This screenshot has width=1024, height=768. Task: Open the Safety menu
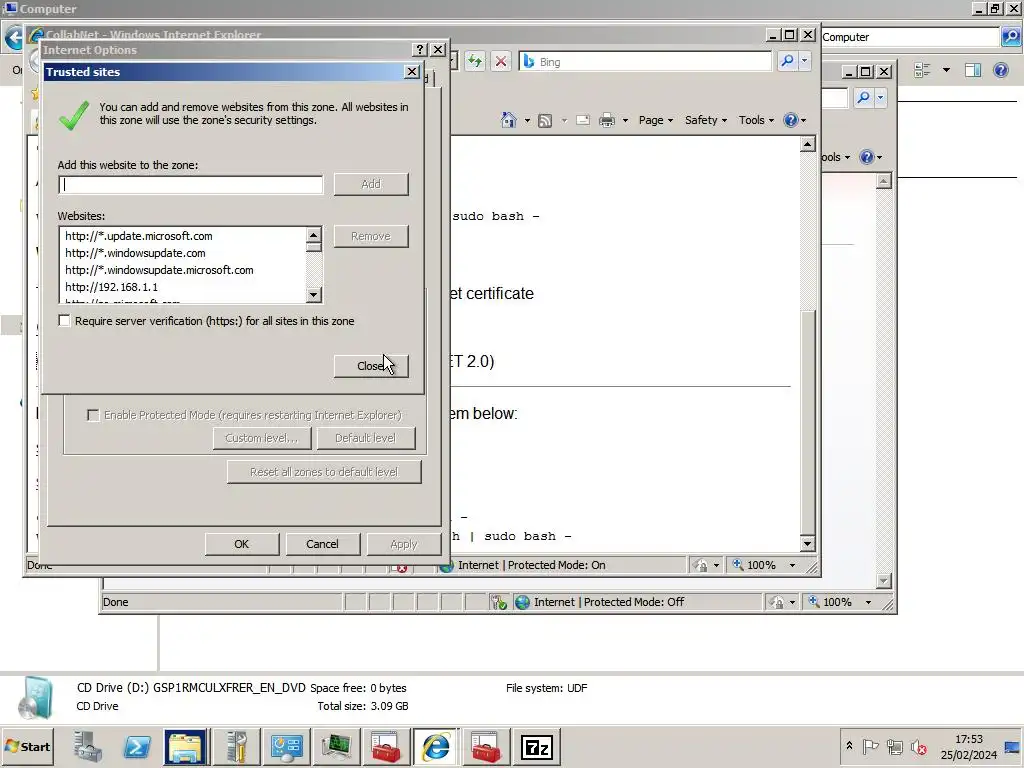tap(705, 120)
